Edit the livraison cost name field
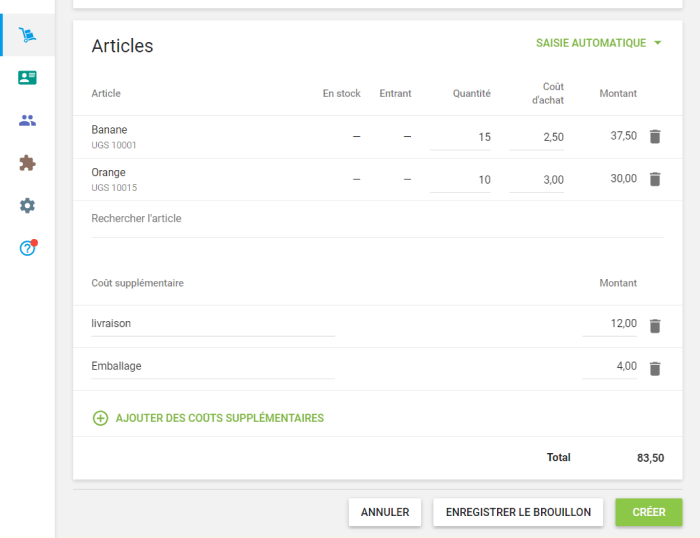 [212, 324]
